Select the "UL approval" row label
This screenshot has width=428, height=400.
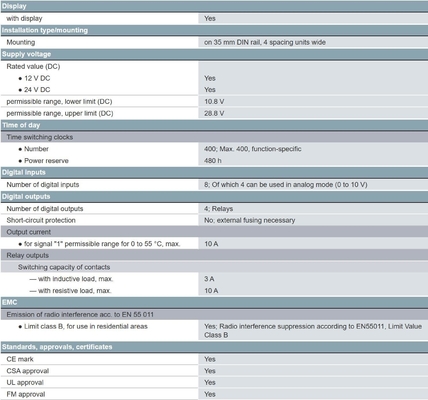click(x=25, y=383)
